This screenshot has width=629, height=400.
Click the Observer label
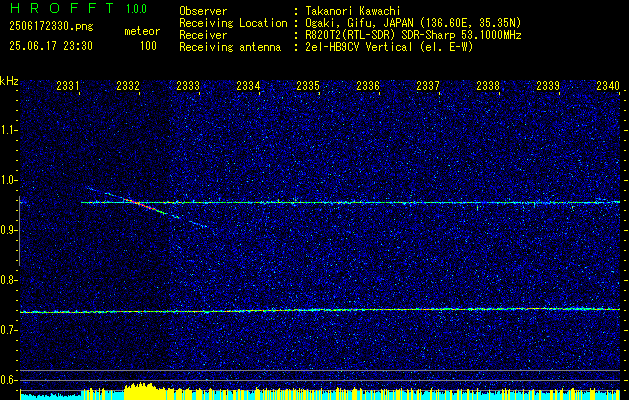pos(203,11)
